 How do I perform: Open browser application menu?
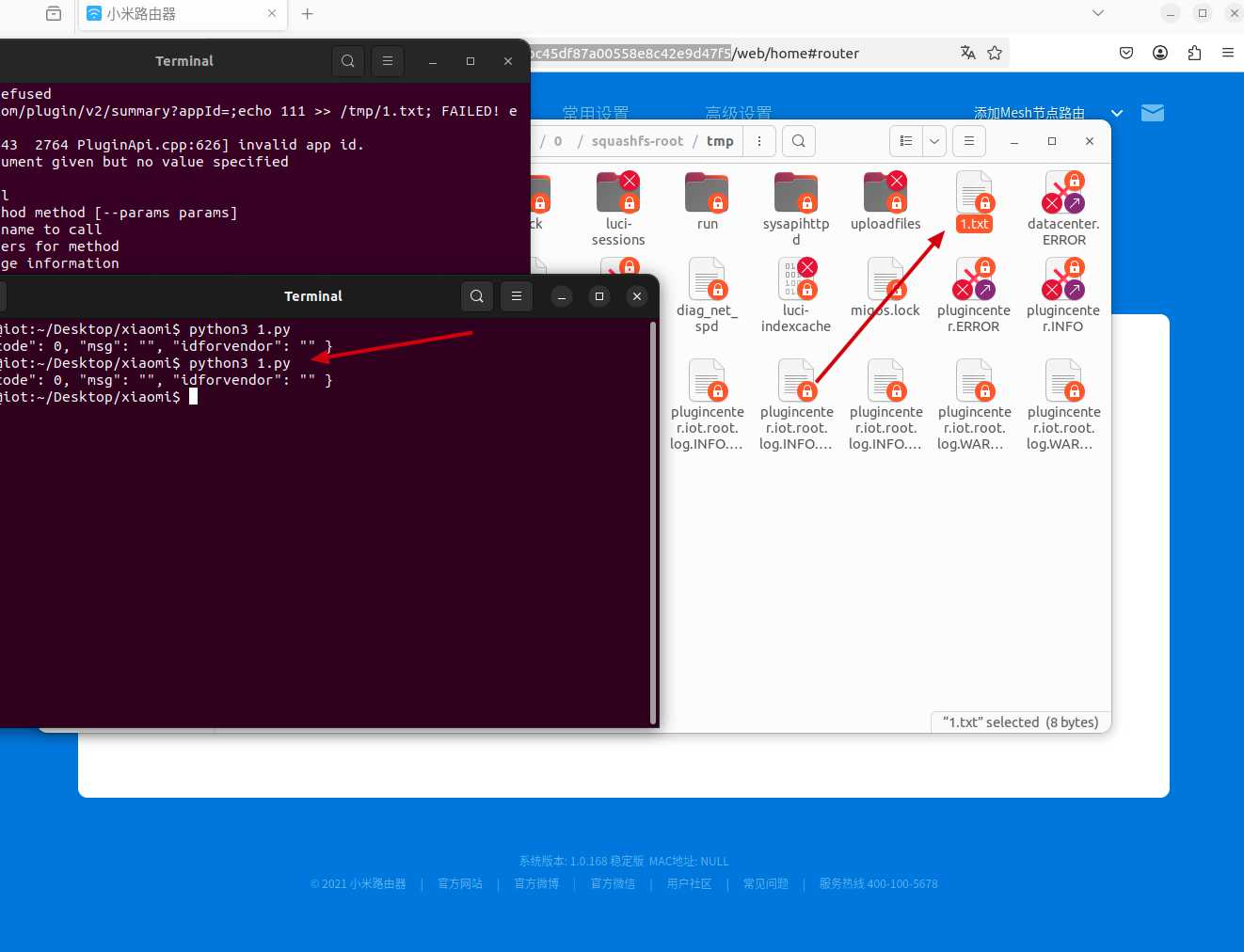pyautogui.click(x=1228, y=53)
